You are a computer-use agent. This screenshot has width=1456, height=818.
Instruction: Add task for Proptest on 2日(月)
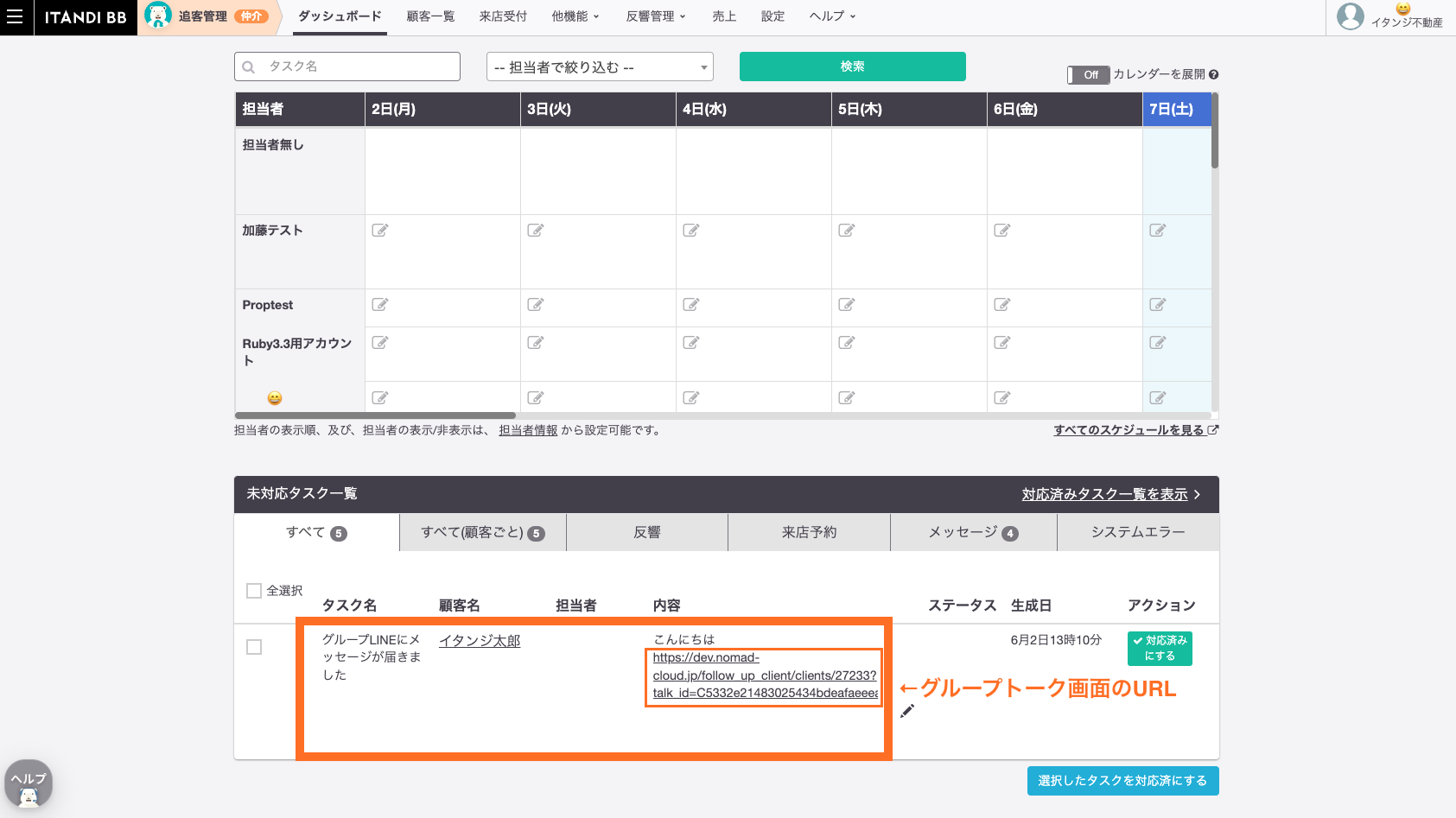click(380, 305)
